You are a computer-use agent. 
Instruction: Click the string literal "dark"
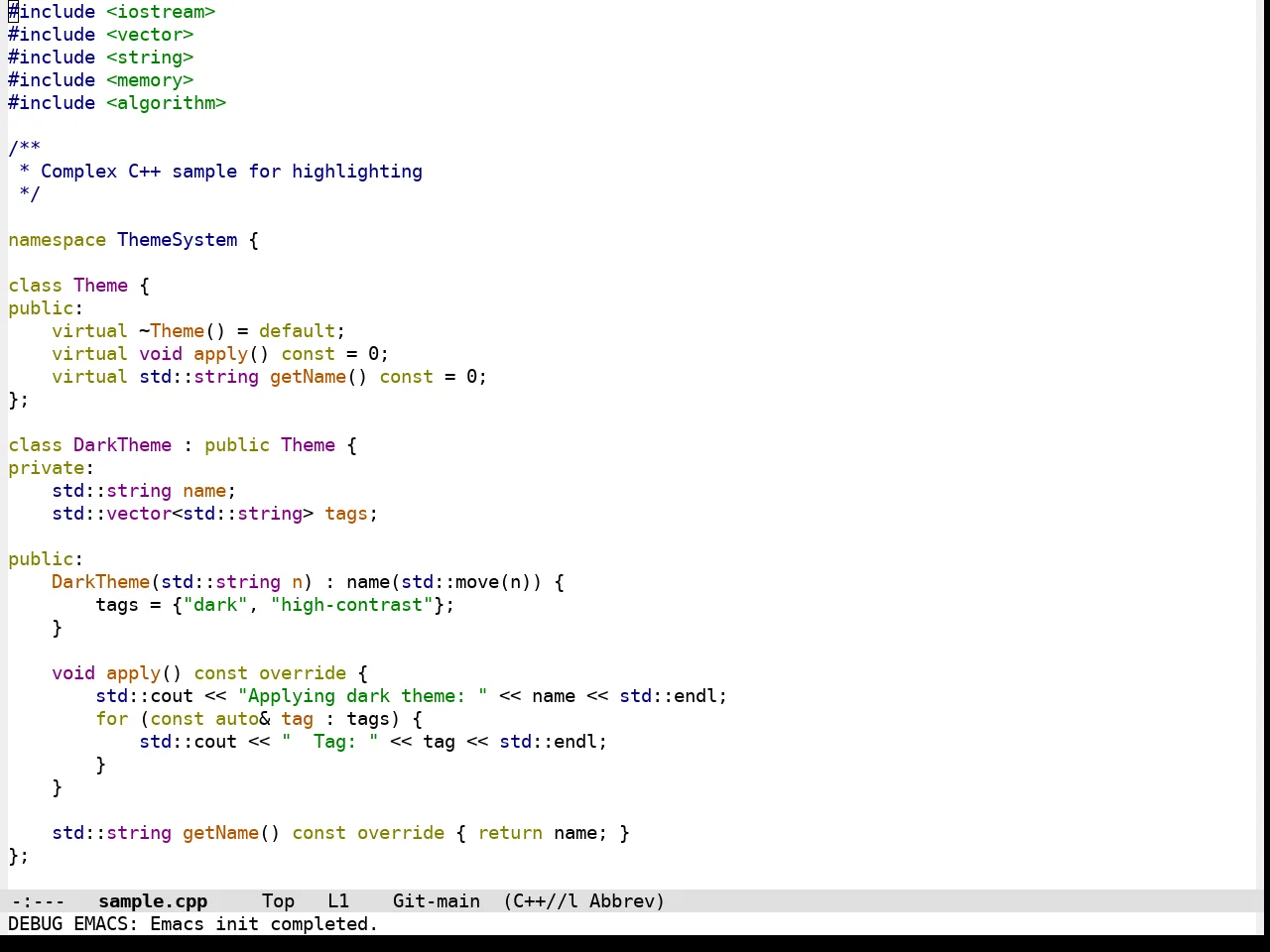point(215,605)
